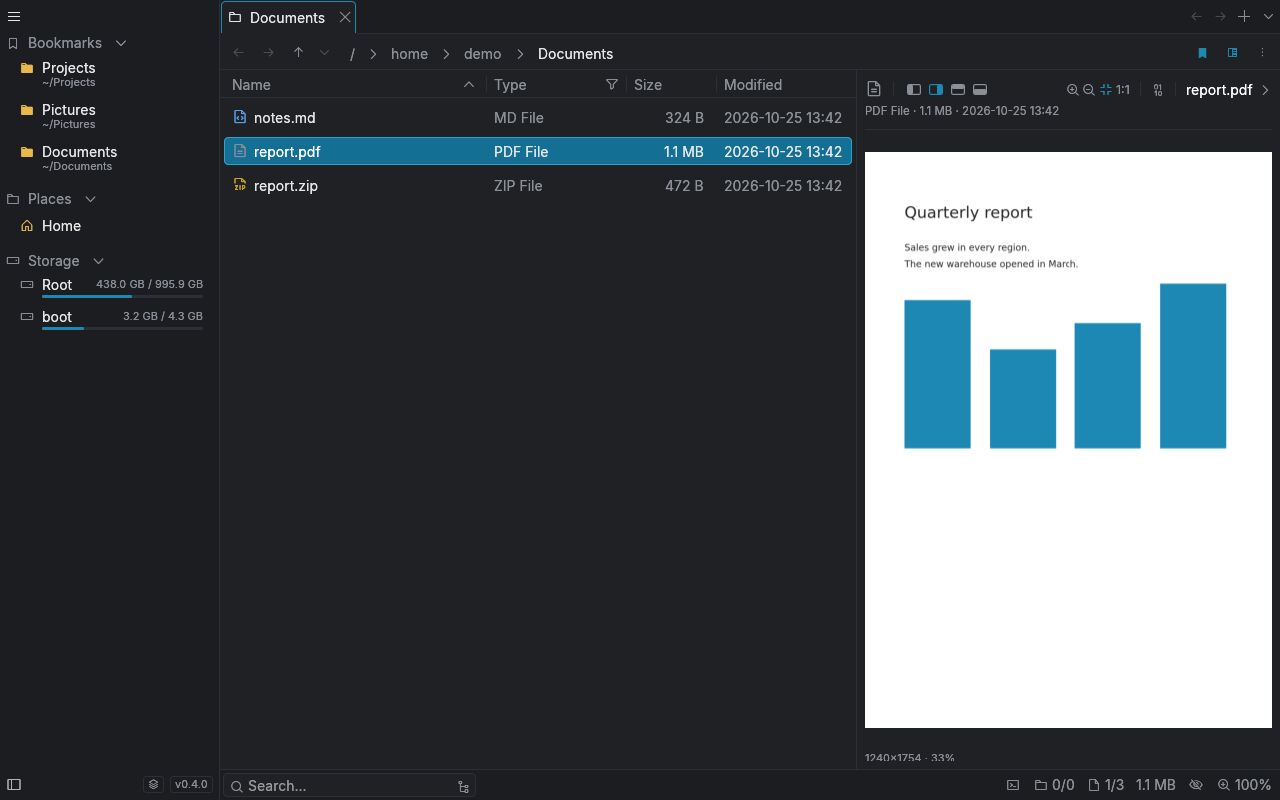Expand the tab list dropdown chevron

[1268, 16]
